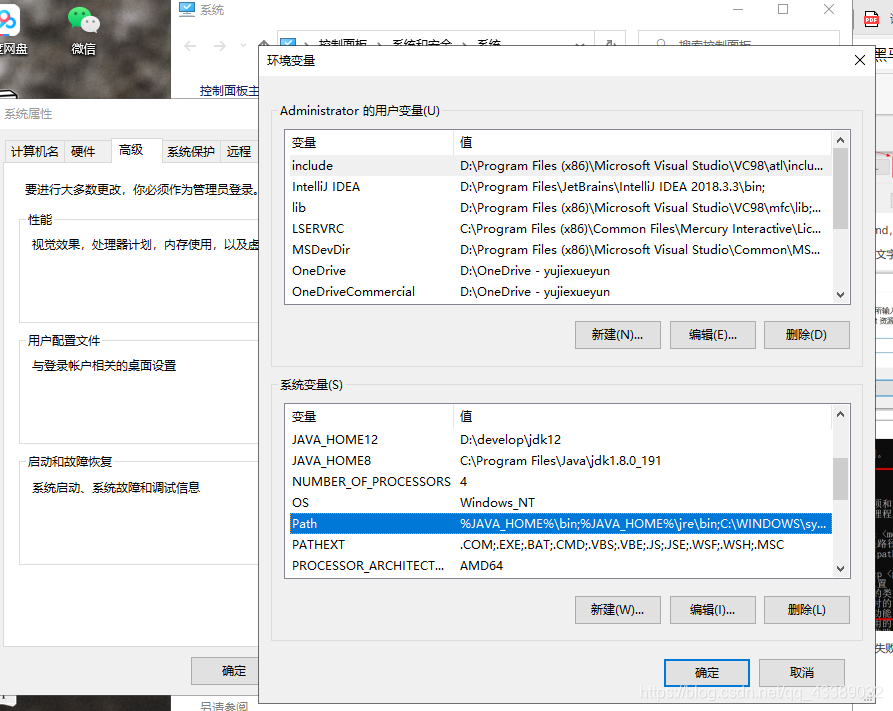This screenshot has width=893, height=711.
Task: Click 新建(N) to add a user variable
Action: pos(617,334)
